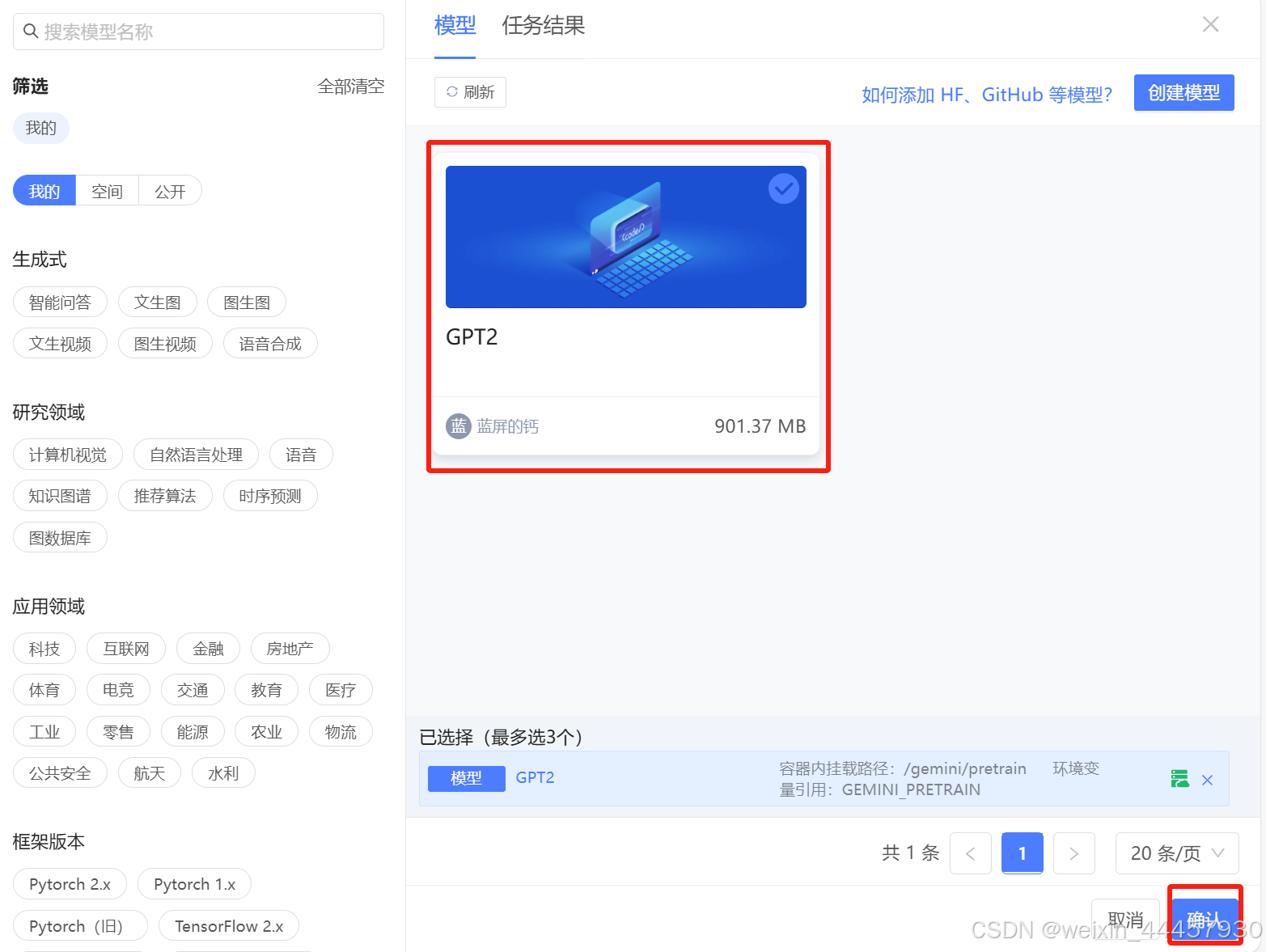Toggle the 电竞 filter tag
This screenshot has height=952, width=1266.
[118, 689]
